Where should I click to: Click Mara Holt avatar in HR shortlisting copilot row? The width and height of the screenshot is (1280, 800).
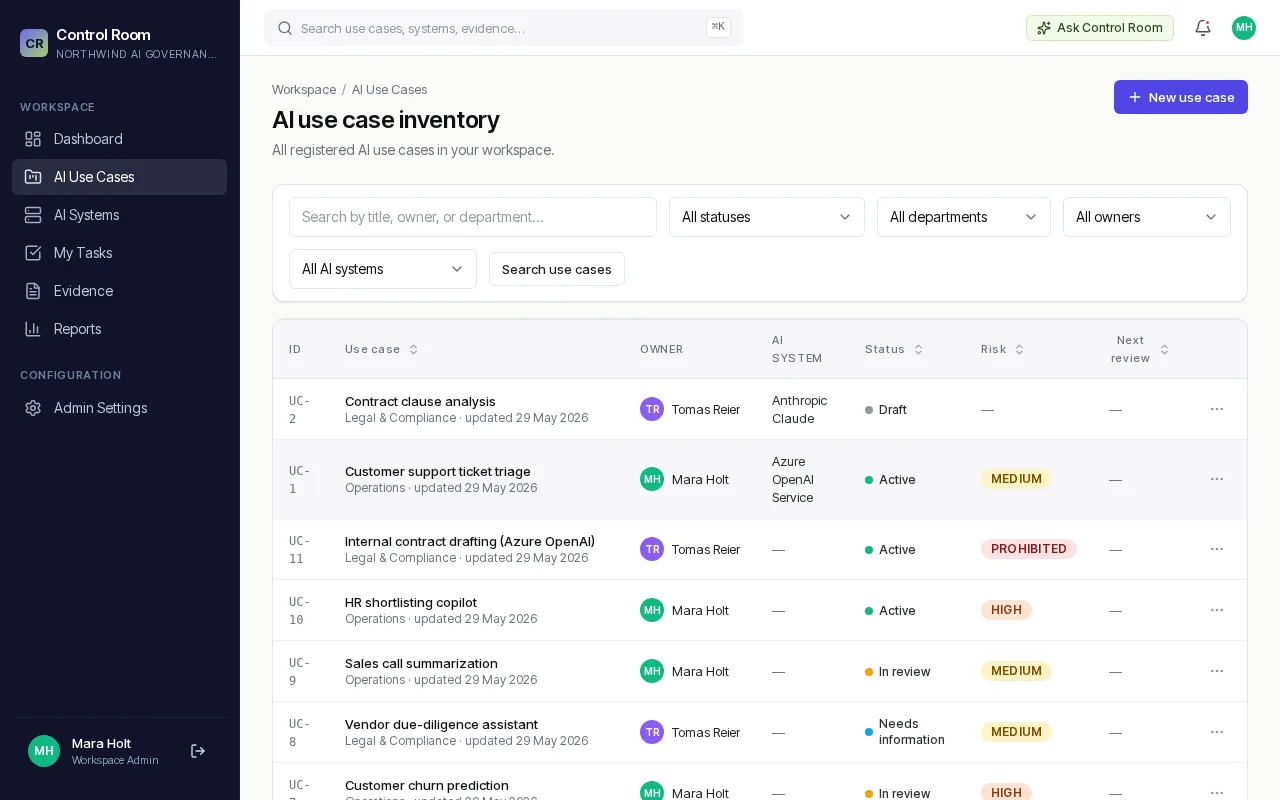(652, 610)
